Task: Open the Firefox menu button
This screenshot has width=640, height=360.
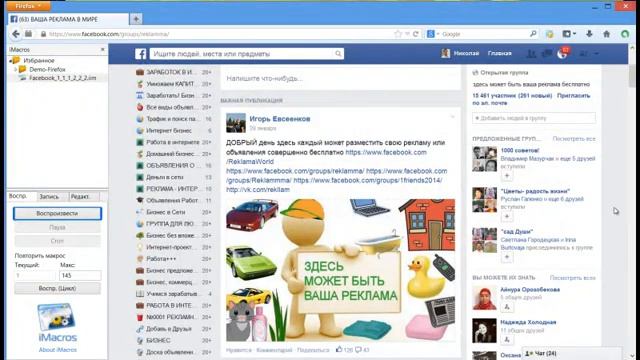Action: click(28, 6)
